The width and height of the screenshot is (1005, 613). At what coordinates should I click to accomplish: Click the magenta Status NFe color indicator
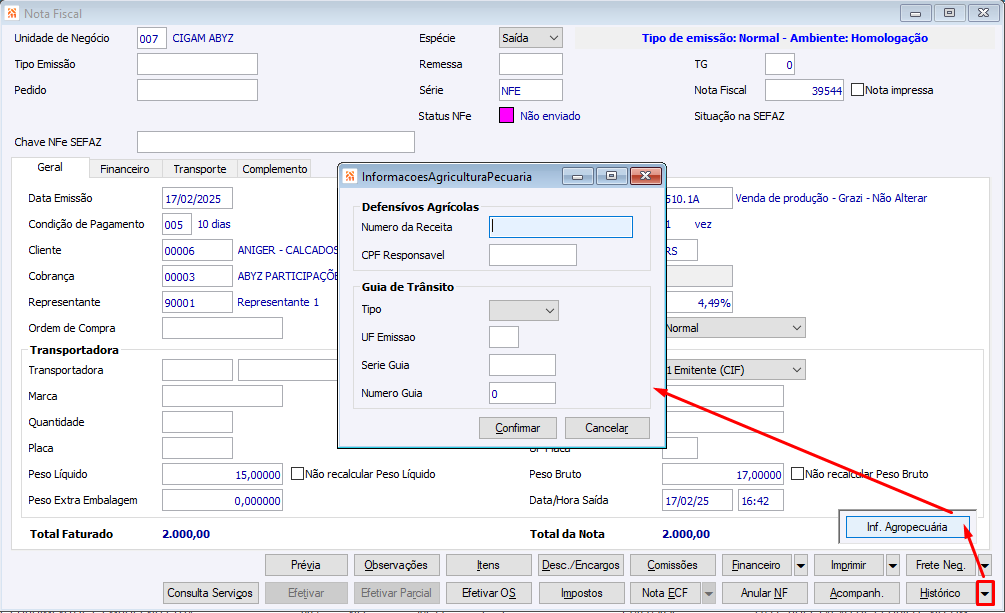506,115
